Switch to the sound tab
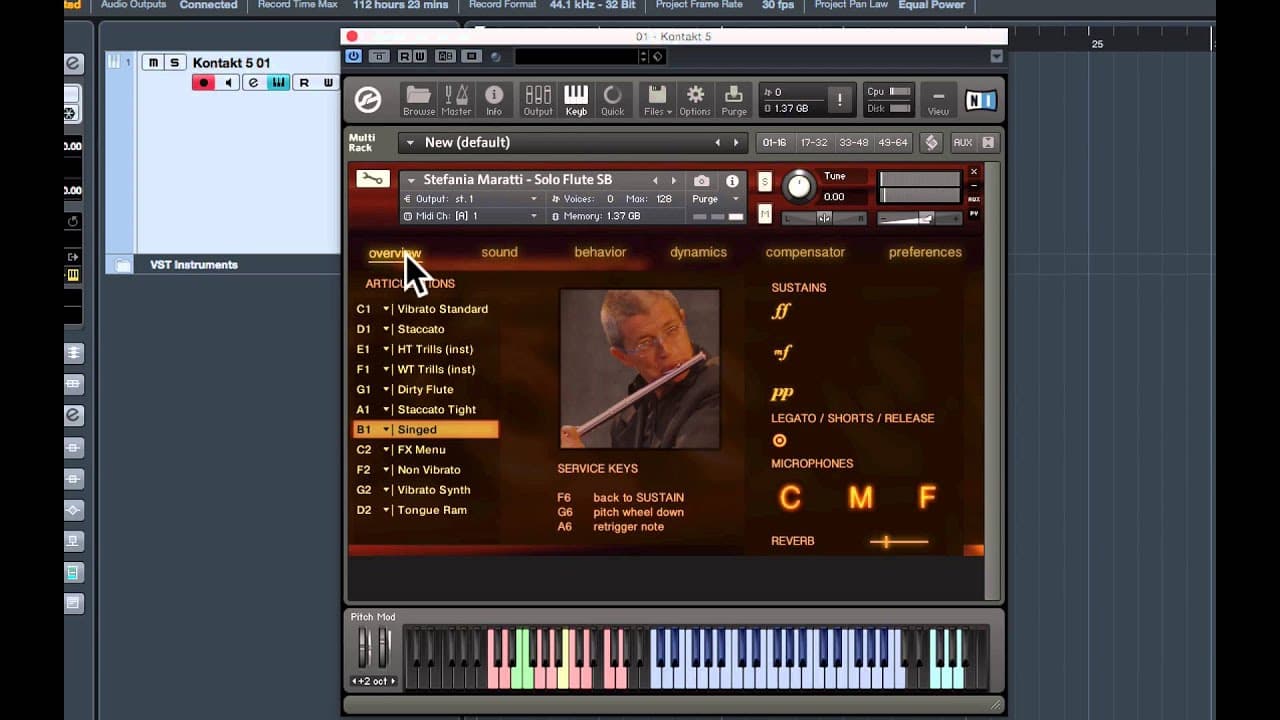 click(499, 252)
